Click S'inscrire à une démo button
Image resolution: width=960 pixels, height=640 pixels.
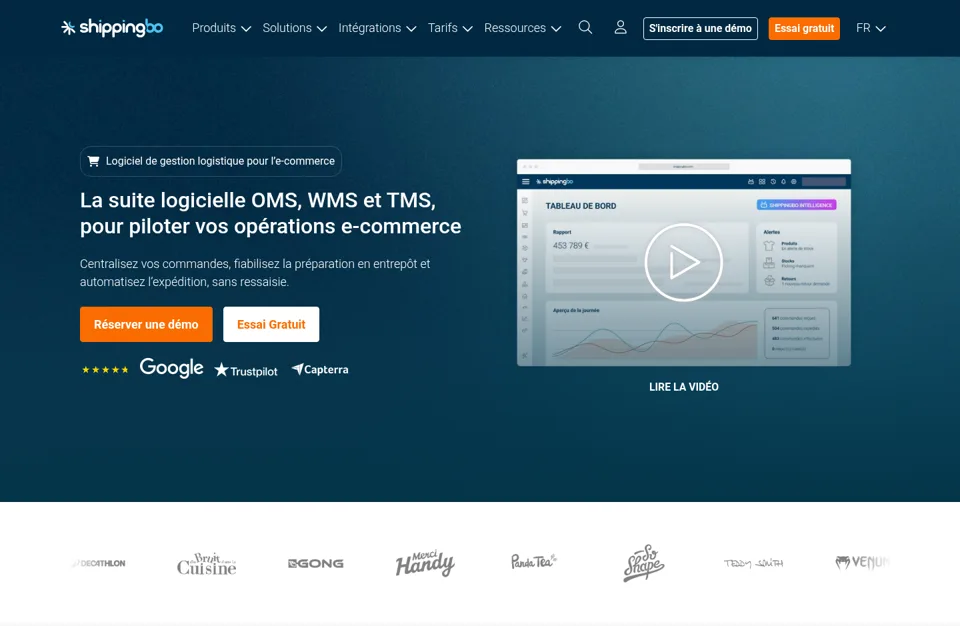pos(700,28)
